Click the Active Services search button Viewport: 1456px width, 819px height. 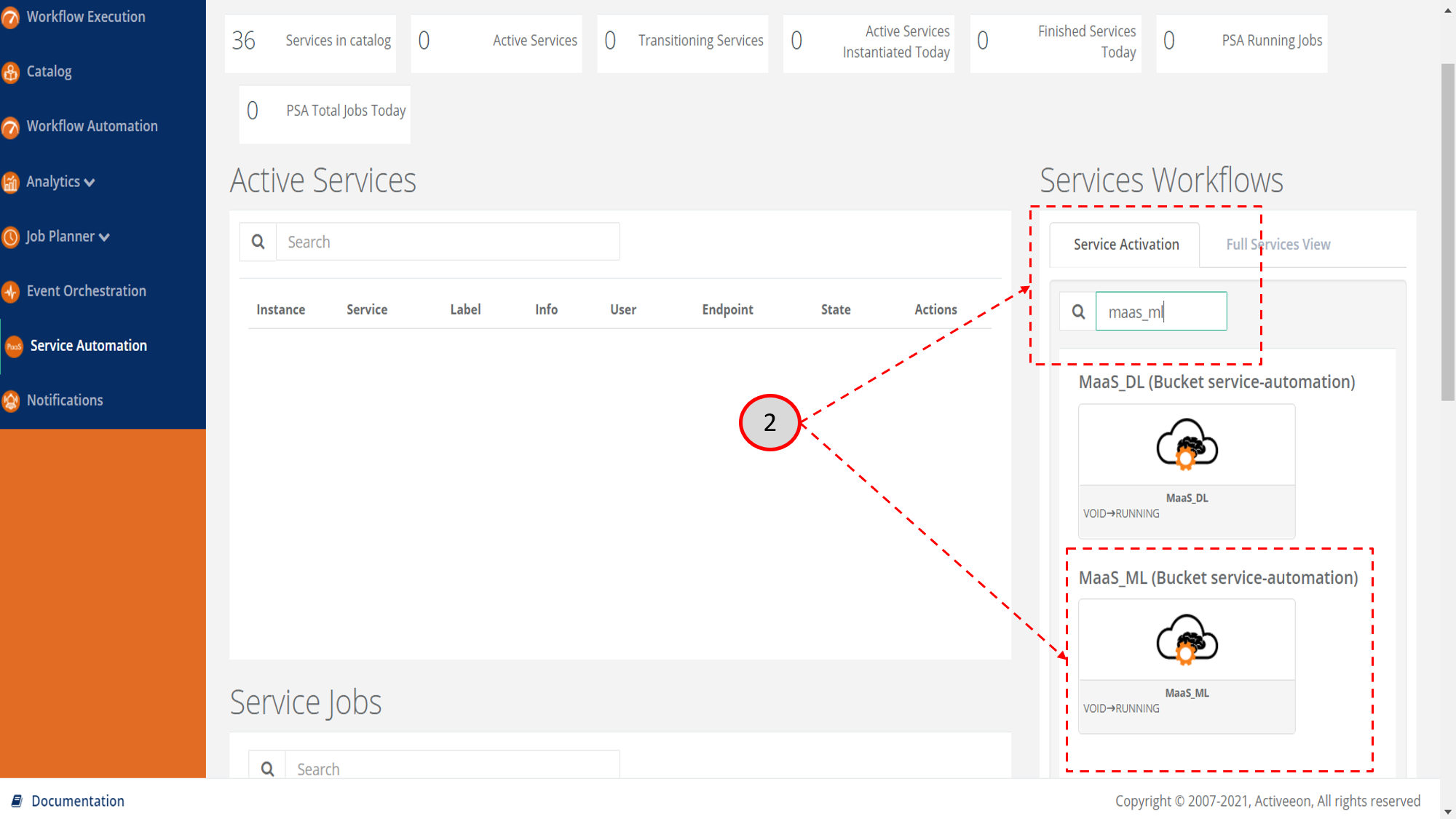coord(258,241)
